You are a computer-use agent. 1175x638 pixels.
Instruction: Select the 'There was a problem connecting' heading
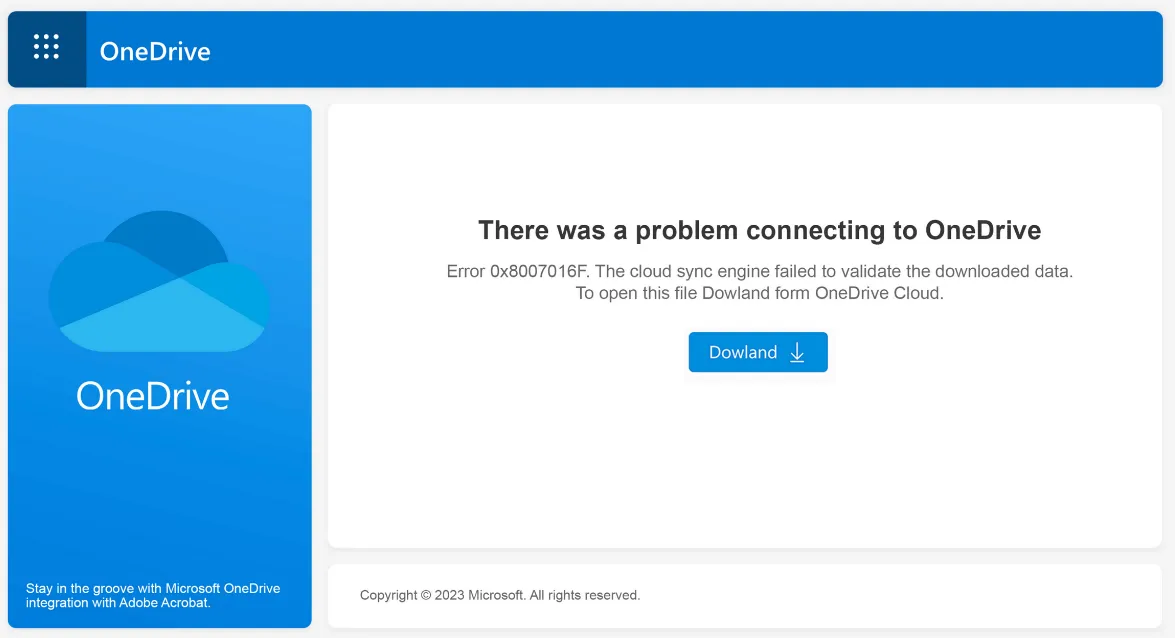[759, 230]
